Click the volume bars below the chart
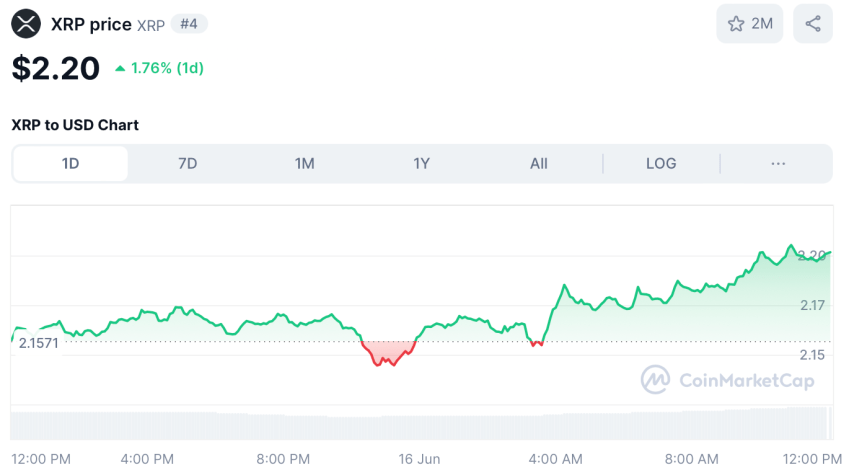Image resolution: width=849 pixels, height=470 pixels. pos(421,425)
